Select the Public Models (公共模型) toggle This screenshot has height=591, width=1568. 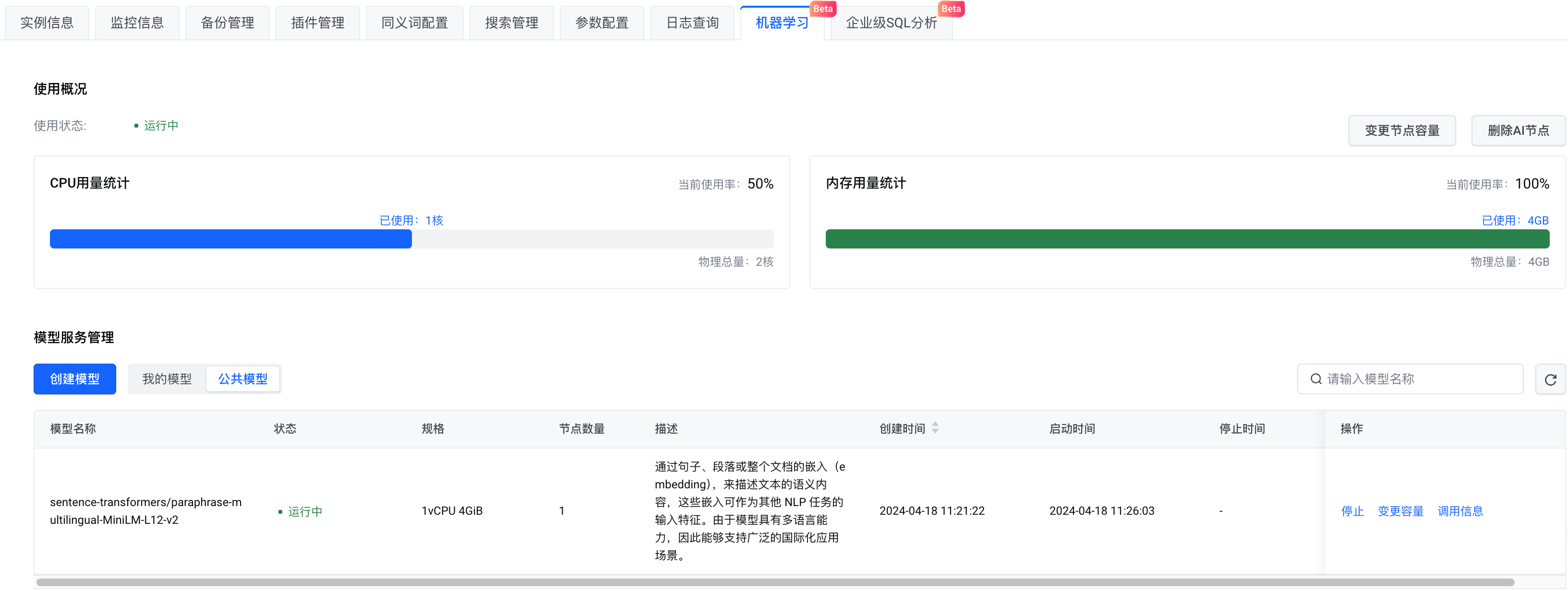243,379
